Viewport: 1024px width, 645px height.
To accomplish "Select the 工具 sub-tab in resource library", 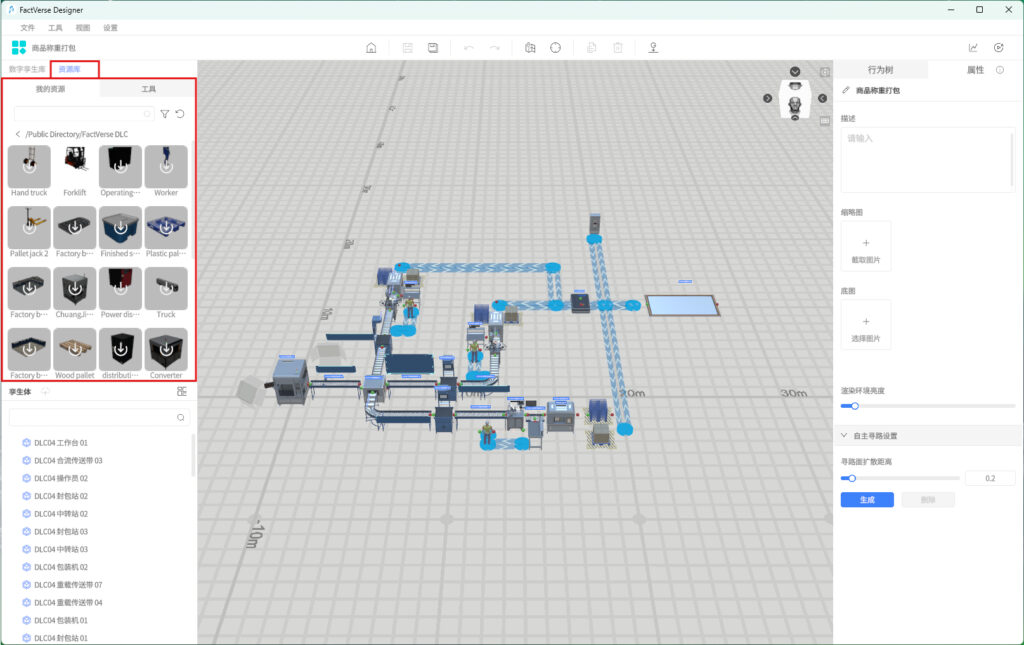I will pos(148,89).
